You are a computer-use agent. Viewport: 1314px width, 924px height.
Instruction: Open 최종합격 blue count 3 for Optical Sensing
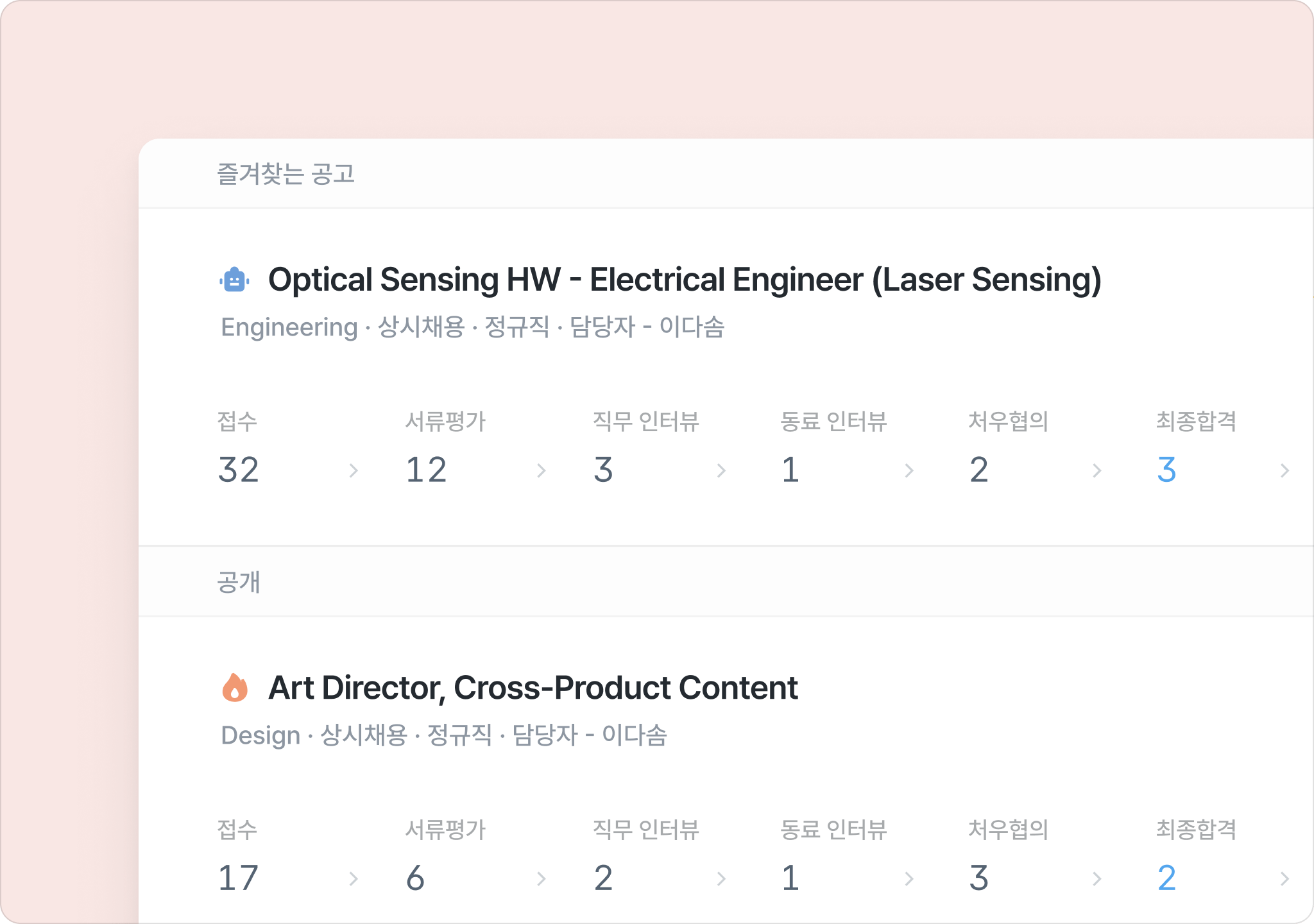coord(1166,470)
